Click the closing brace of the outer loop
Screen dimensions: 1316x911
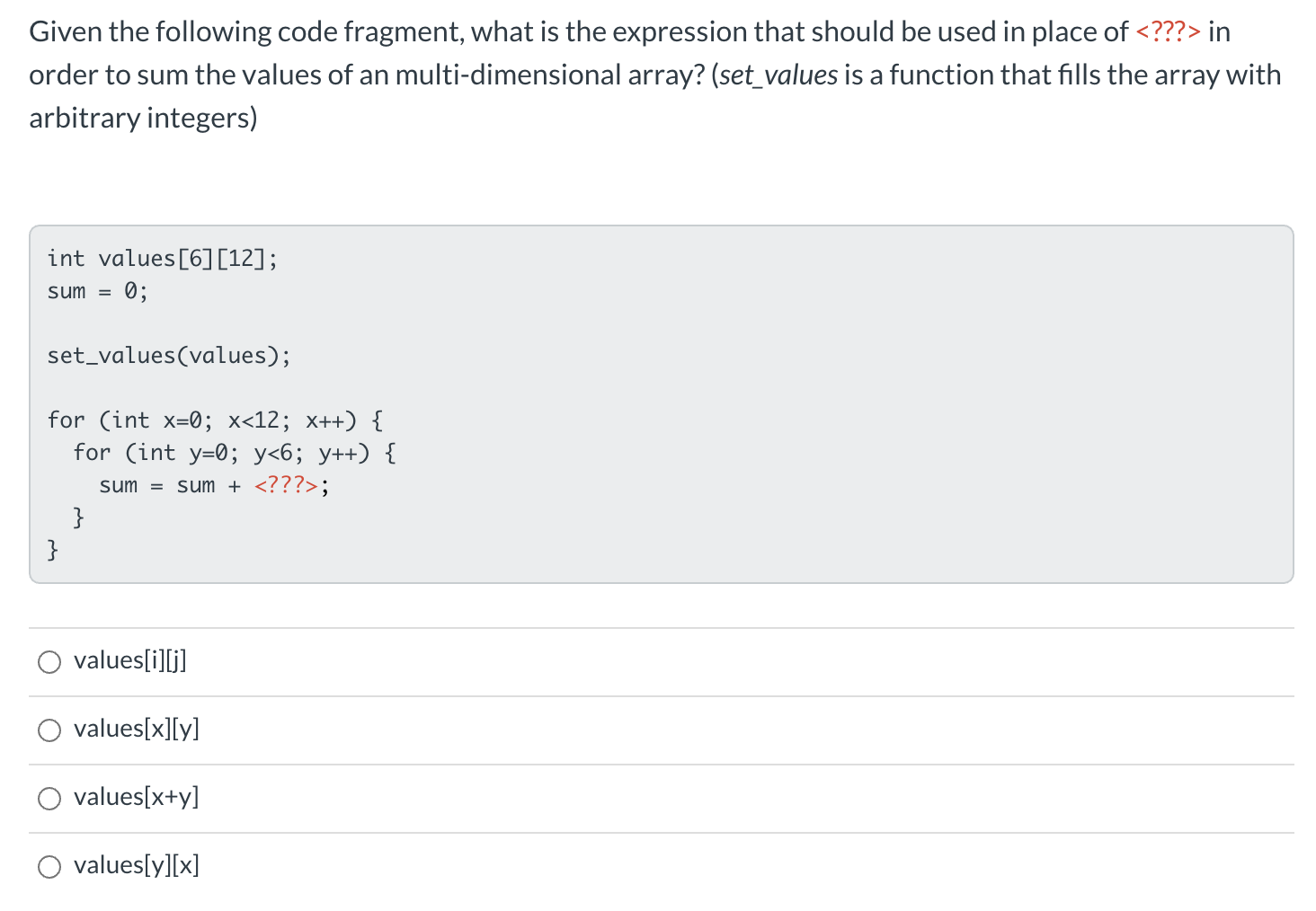[53, 549]
